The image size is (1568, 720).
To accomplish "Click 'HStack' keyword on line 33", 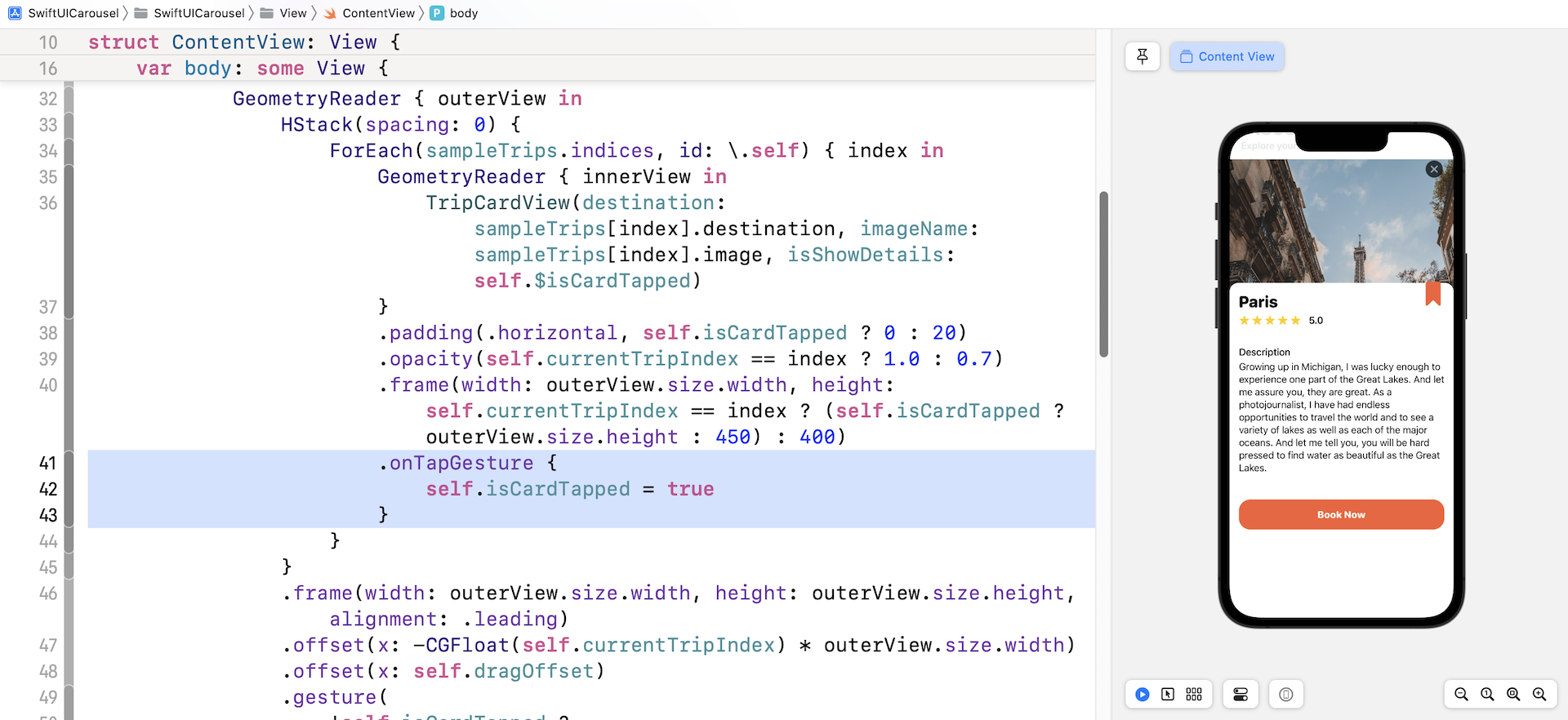I will pos(317,125).
